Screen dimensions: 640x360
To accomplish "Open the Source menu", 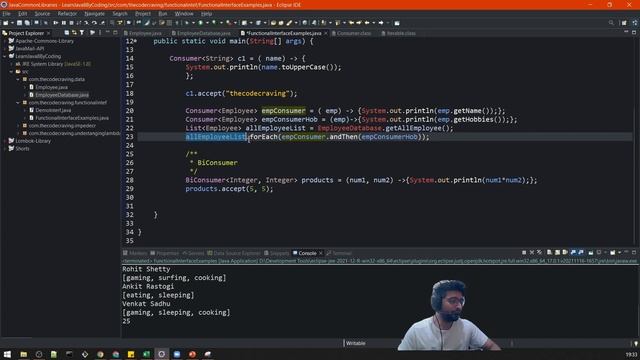I will pos(42,14).
